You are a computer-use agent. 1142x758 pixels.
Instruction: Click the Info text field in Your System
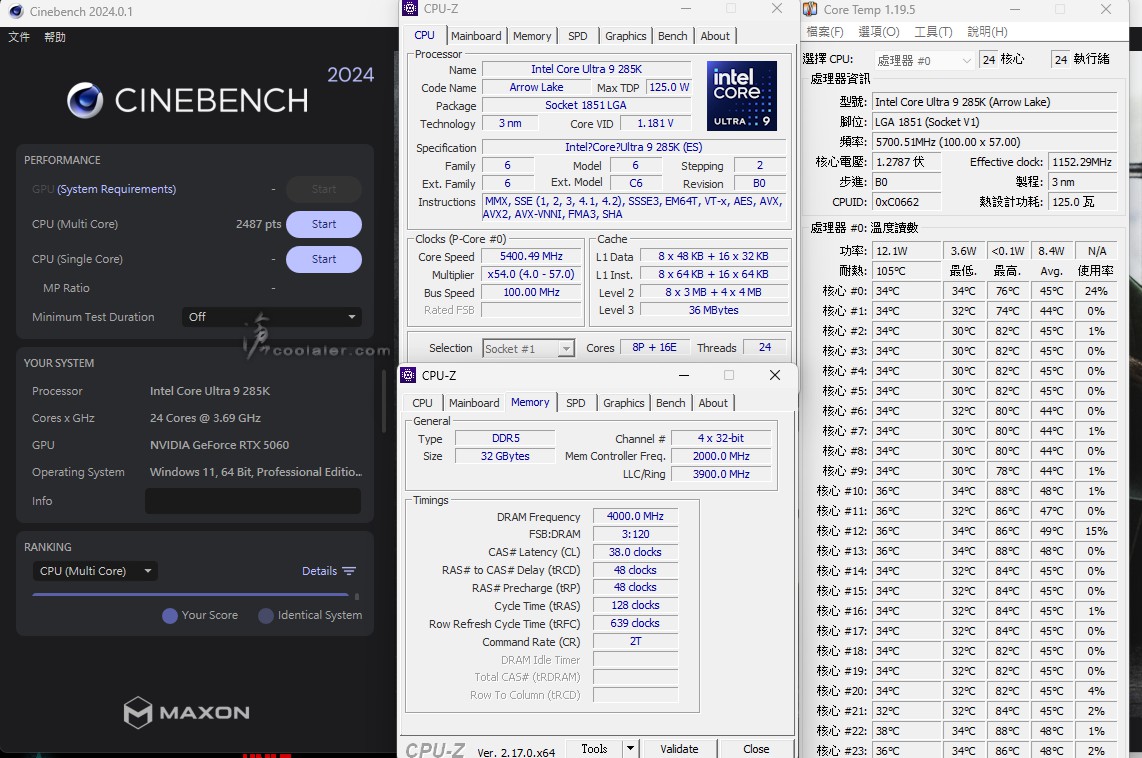coord(252,501)
